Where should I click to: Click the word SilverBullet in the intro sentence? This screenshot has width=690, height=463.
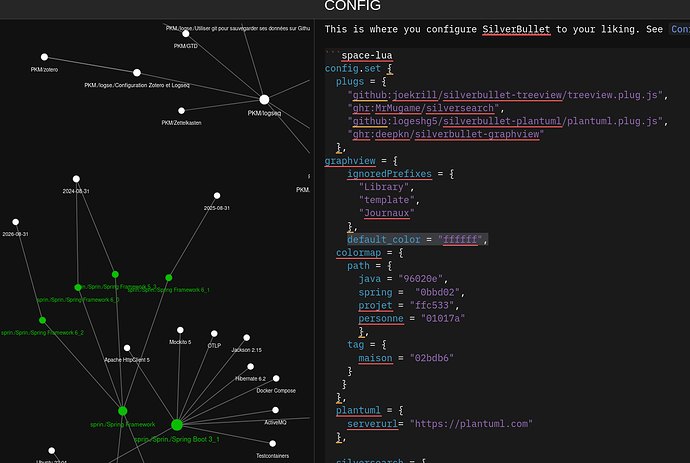[516, 29]
